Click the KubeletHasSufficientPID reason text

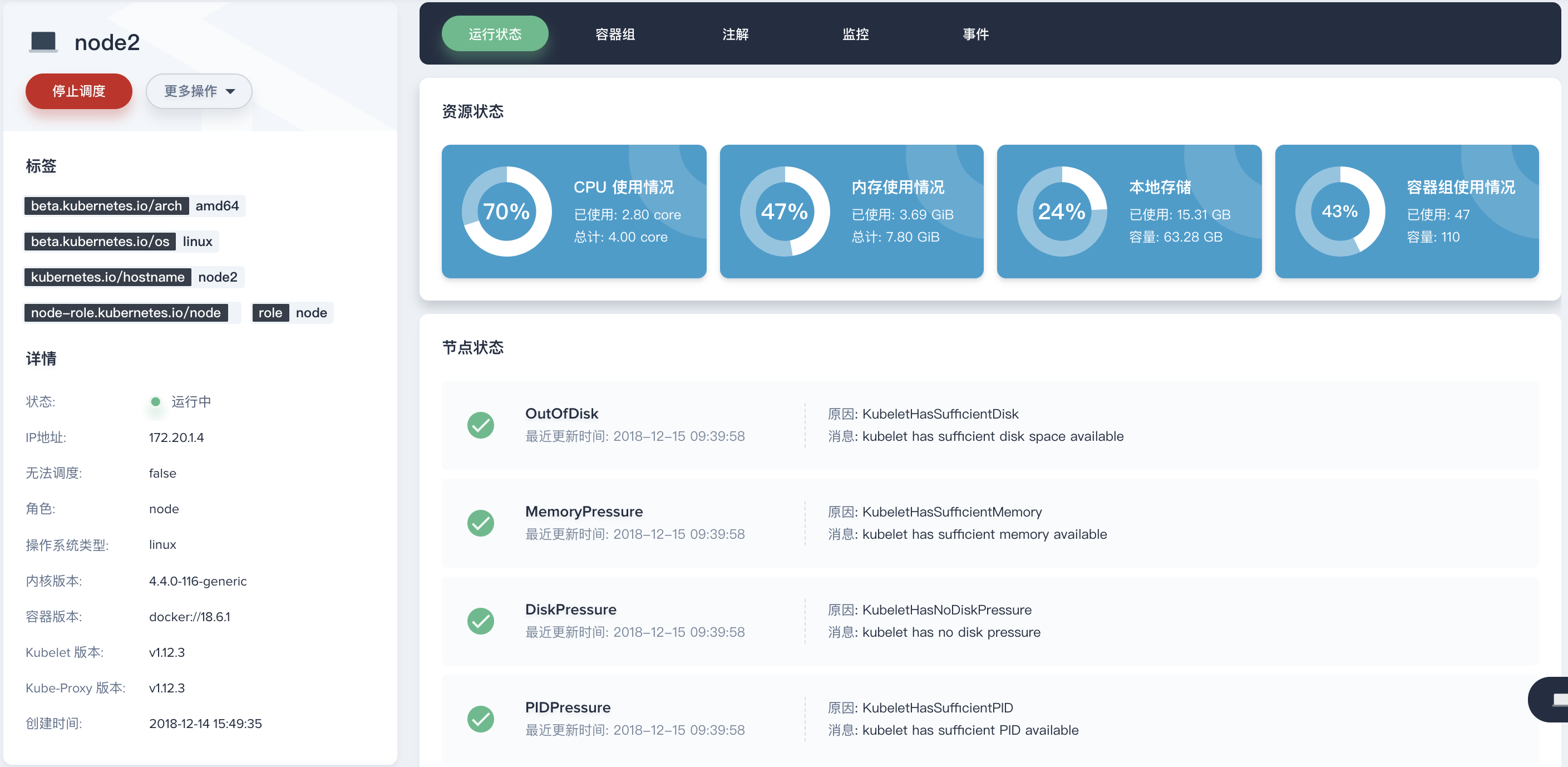[938, 708]
